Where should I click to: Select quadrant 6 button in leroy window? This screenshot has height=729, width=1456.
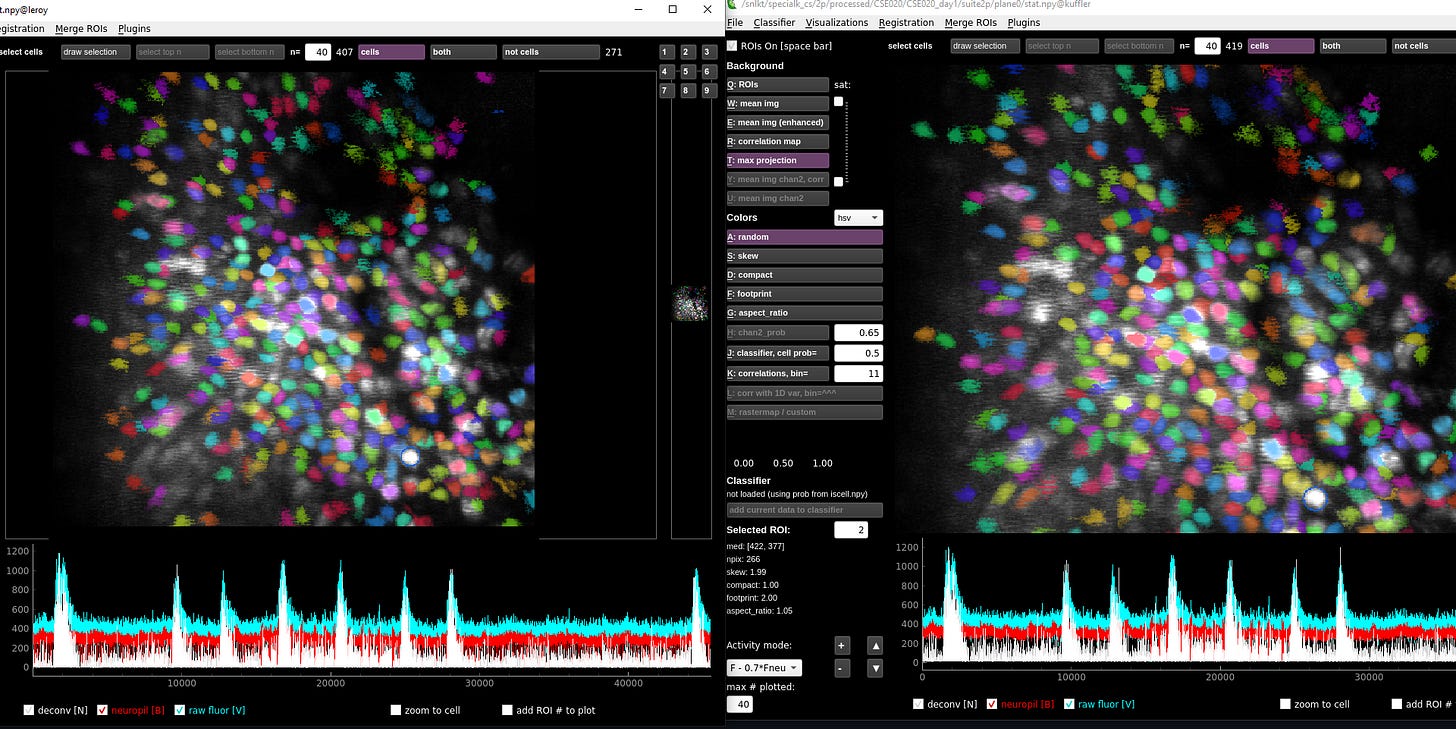708,72
